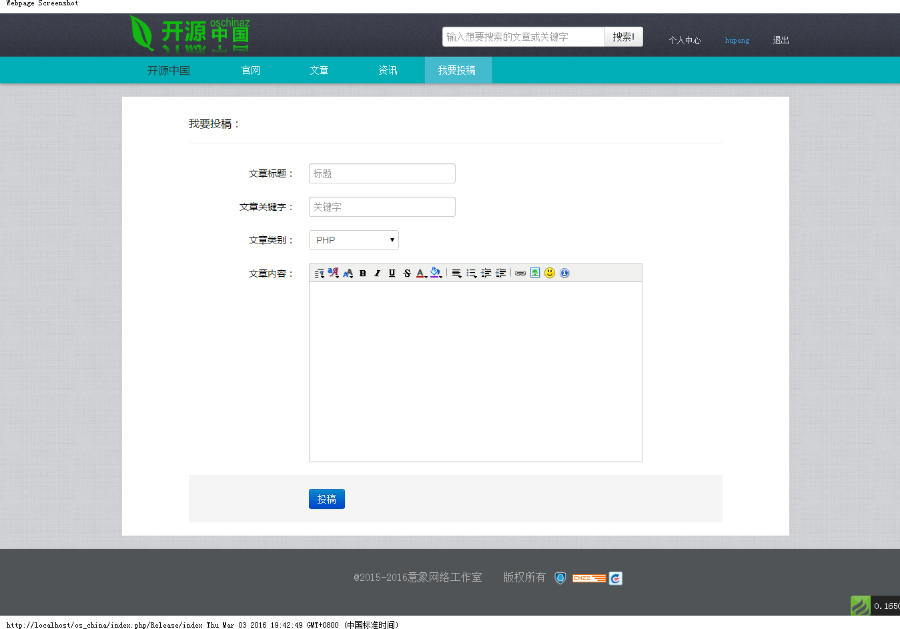
Task: Open the text color picker in editor
Action: (420, 271)
